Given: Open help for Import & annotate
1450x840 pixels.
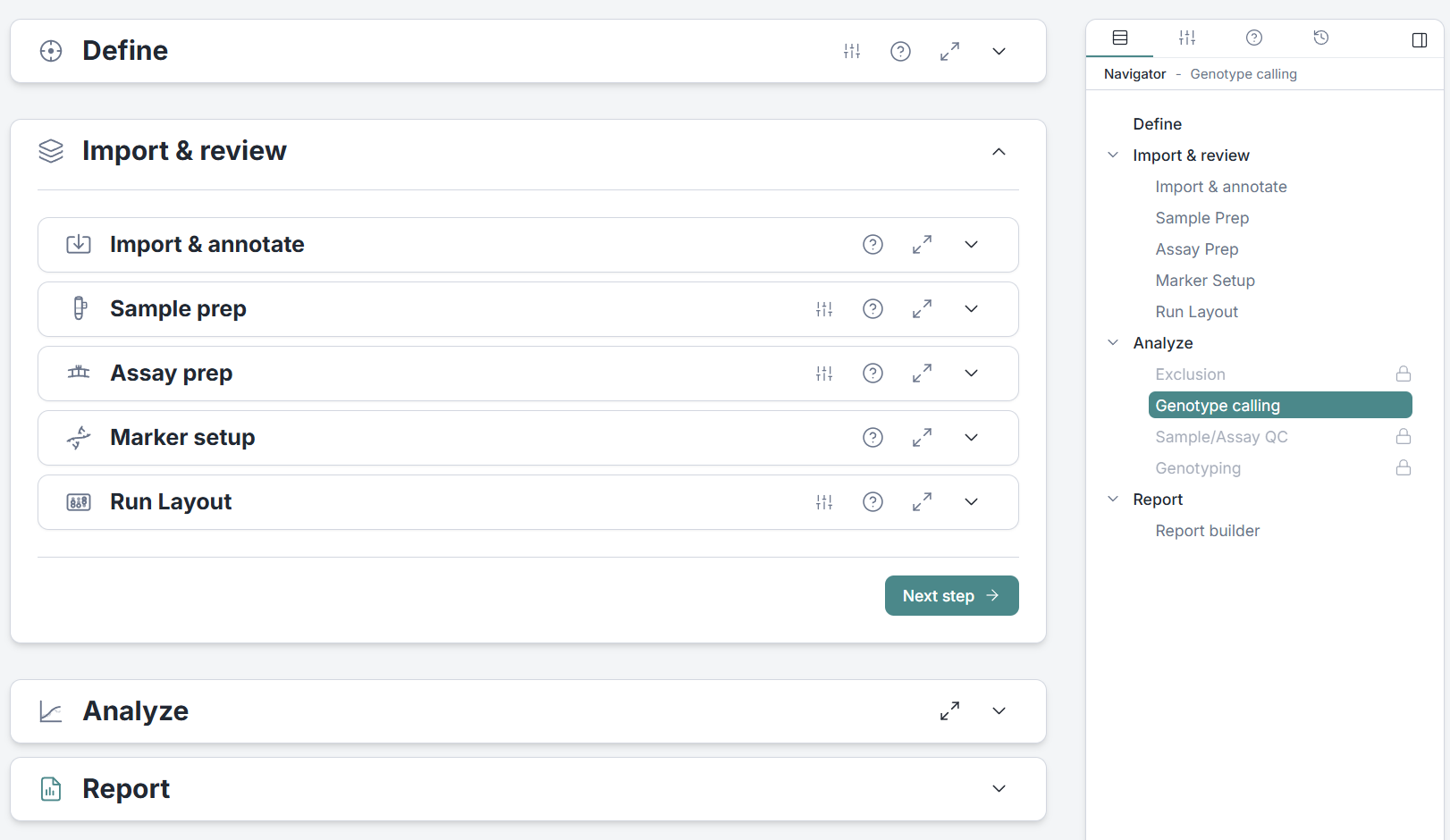Looking at the screenshot, I should coord(873,244).
